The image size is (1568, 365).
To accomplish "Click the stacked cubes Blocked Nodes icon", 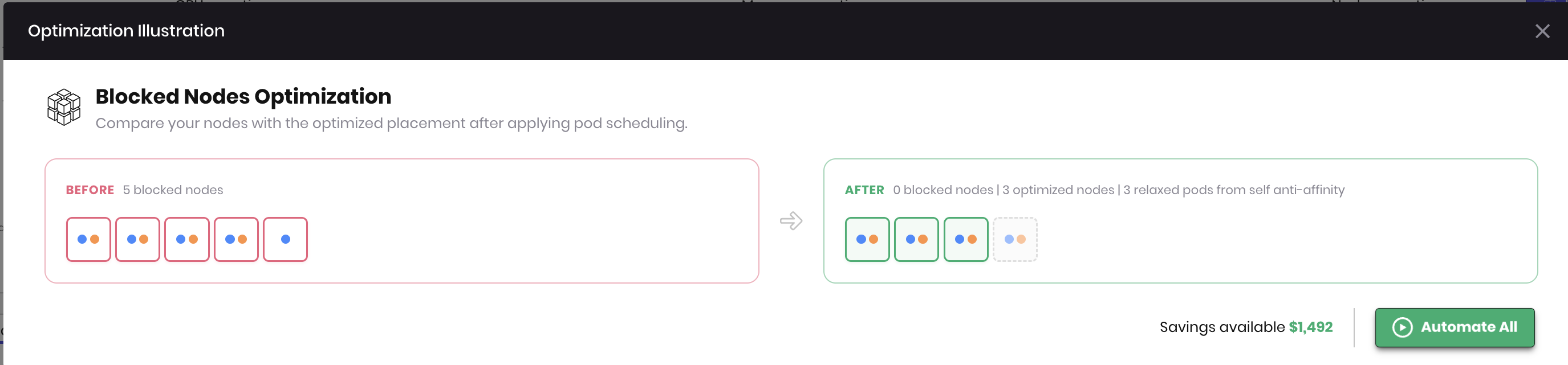I will pyautogui.click(x=64, y=107).
